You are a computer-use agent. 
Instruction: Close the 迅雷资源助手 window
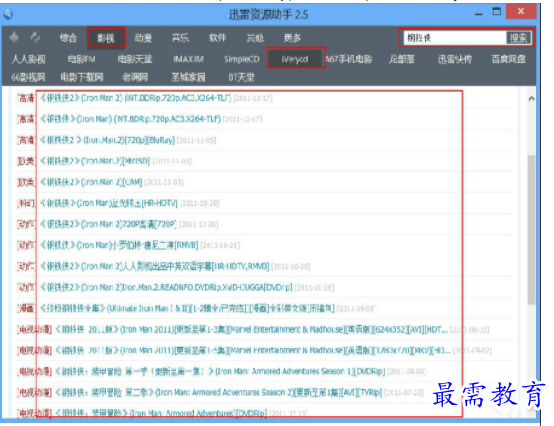click(521, 12)
